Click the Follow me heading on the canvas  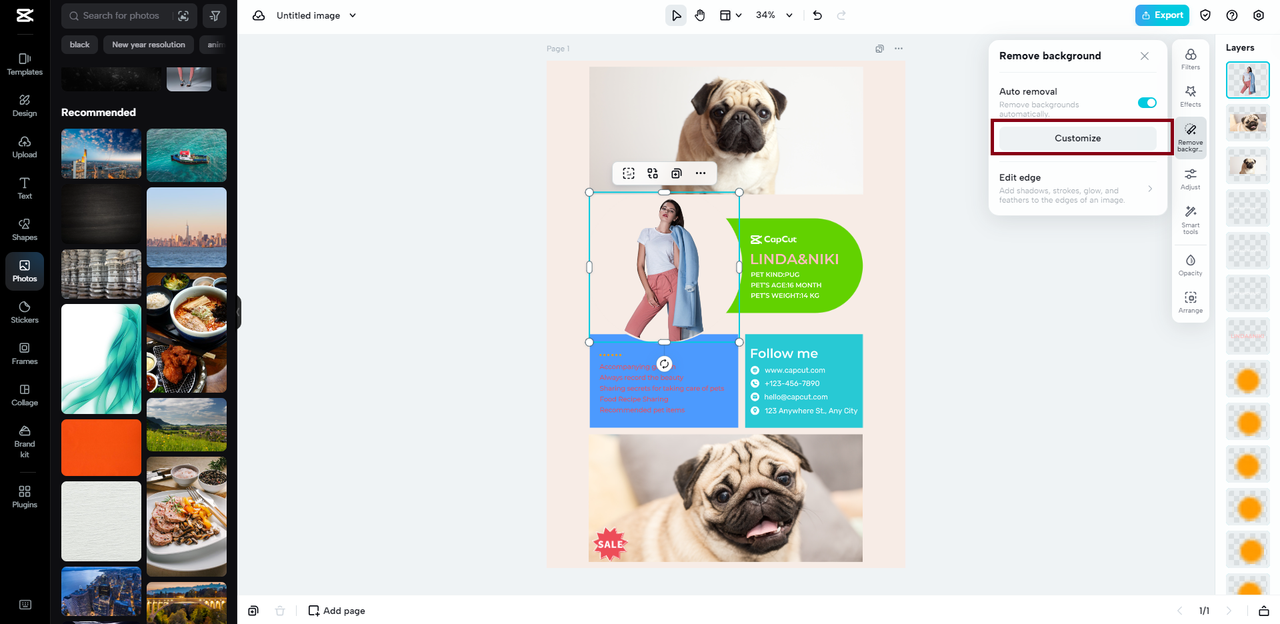tap(784, 353)
